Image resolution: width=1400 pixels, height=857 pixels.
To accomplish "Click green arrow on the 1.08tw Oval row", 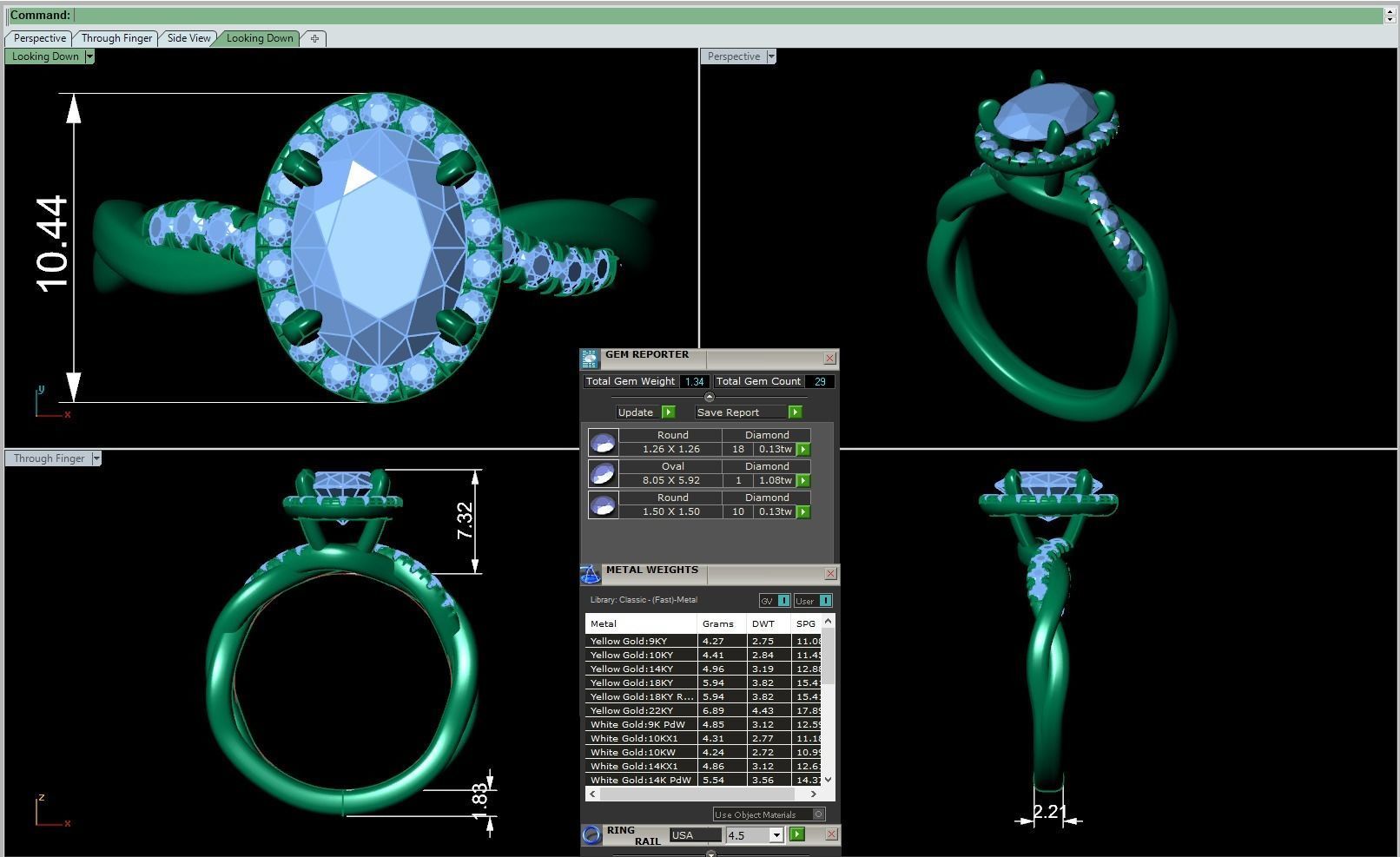I will click(803, 480).
